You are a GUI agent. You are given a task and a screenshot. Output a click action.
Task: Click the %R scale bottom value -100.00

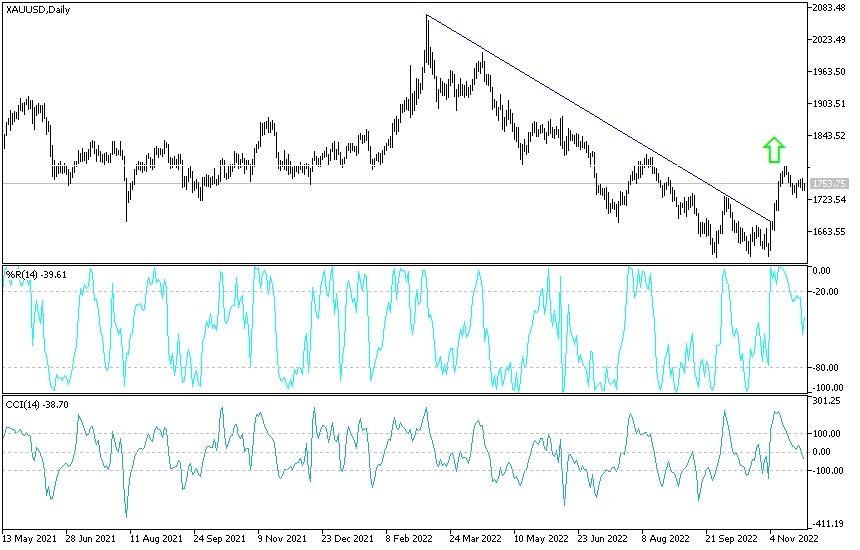coord(828,388)
